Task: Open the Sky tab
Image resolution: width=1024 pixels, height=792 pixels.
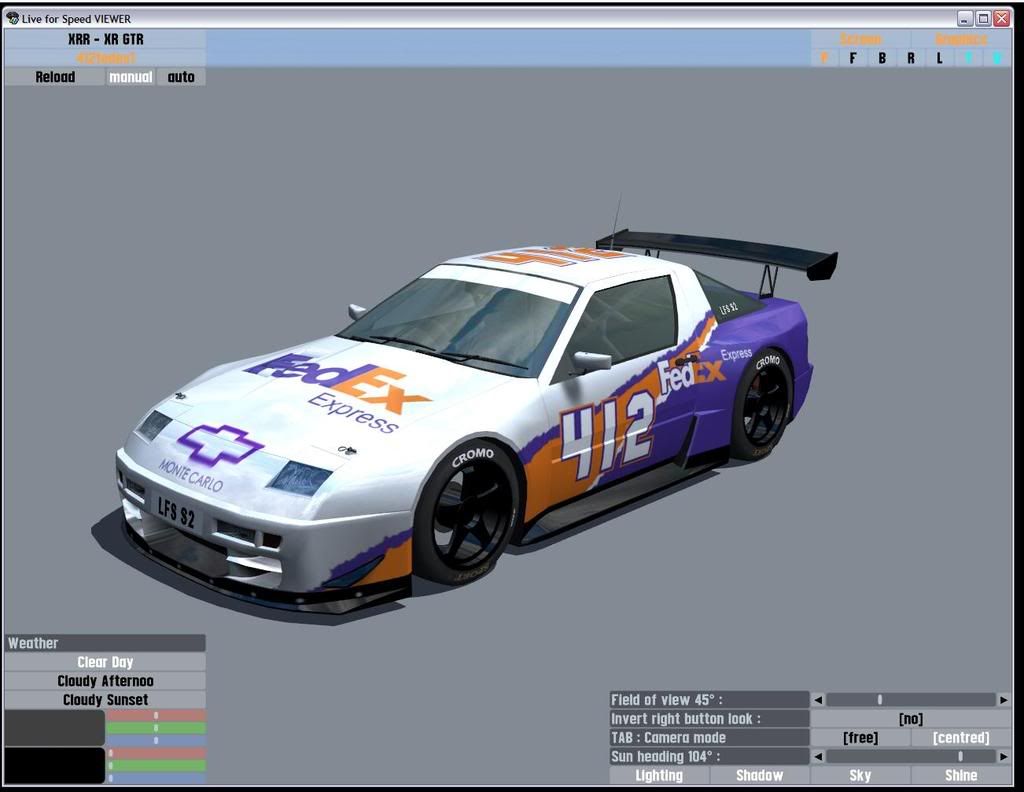Action: click(x=860, y=776)
